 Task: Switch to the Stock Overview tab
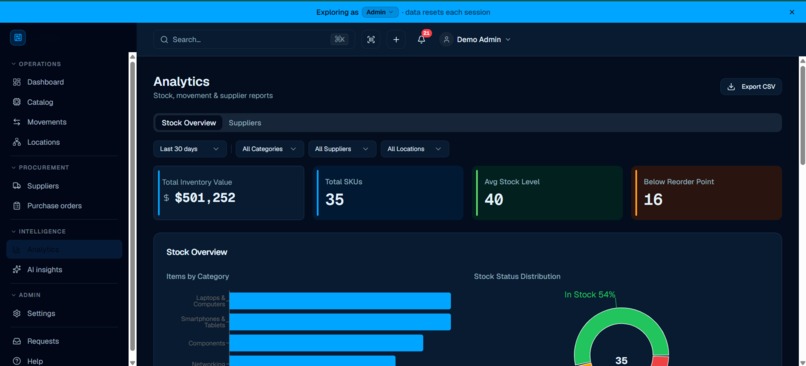click(x=189, y=123)
